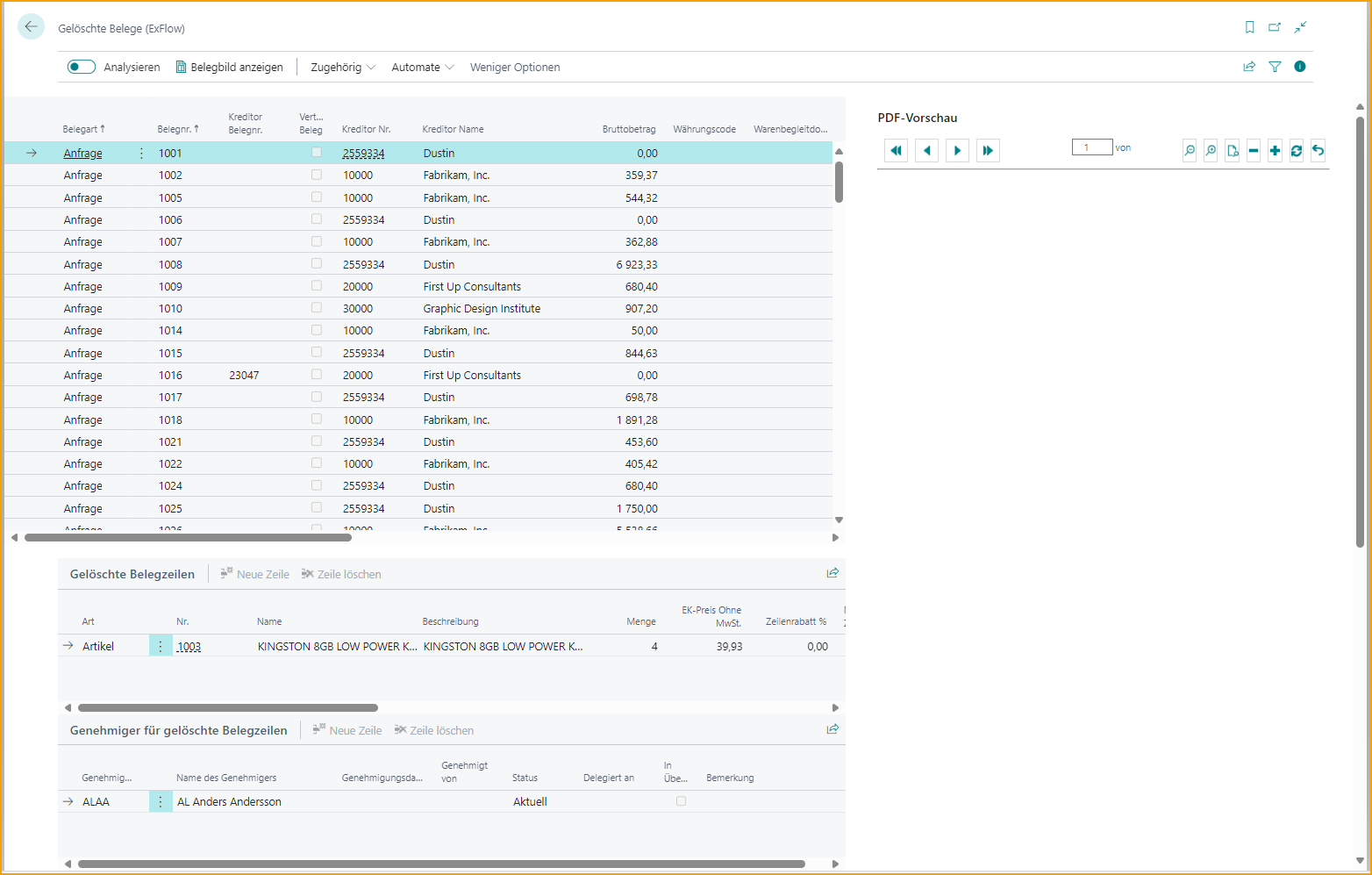Check Vert. Beleg box for row 1001
Image resolution: width=1372 pixels, height=875 pixels.
tap(317, 152)
